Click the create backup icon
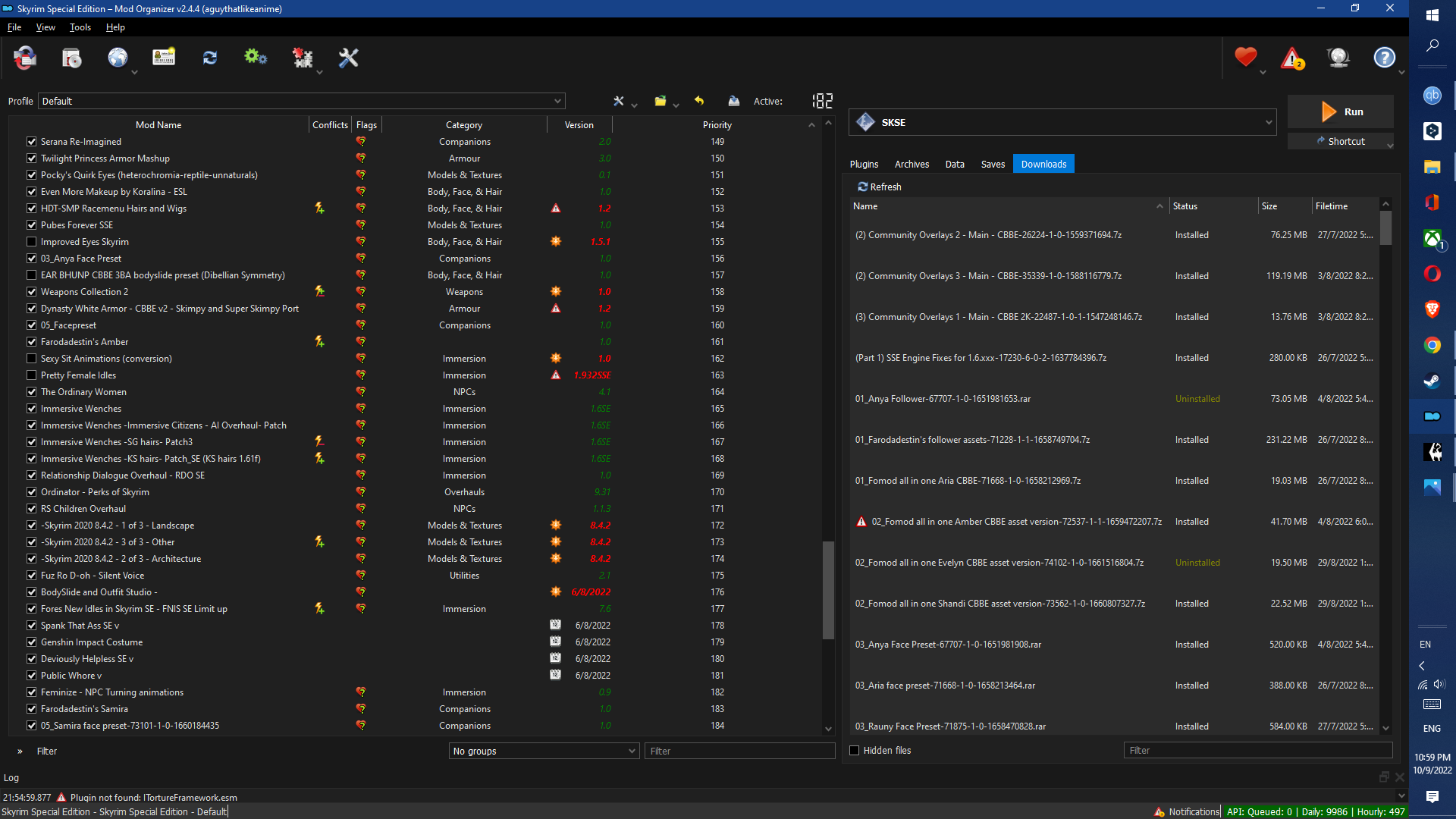1456x819 pixels. [734, 101]
